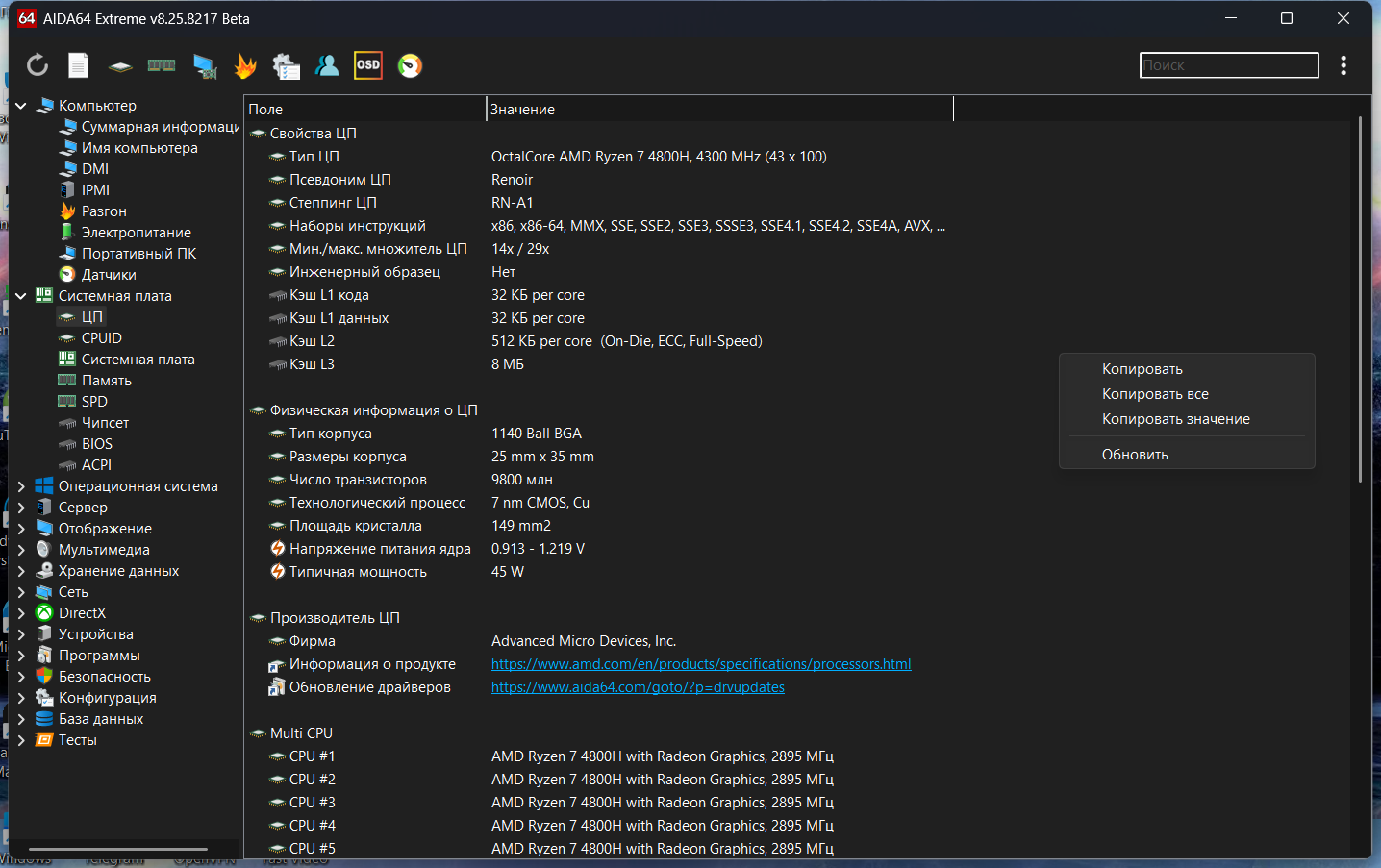
Task: Click the OSD panel toolbar icon
Action: (x=368, y=65)
